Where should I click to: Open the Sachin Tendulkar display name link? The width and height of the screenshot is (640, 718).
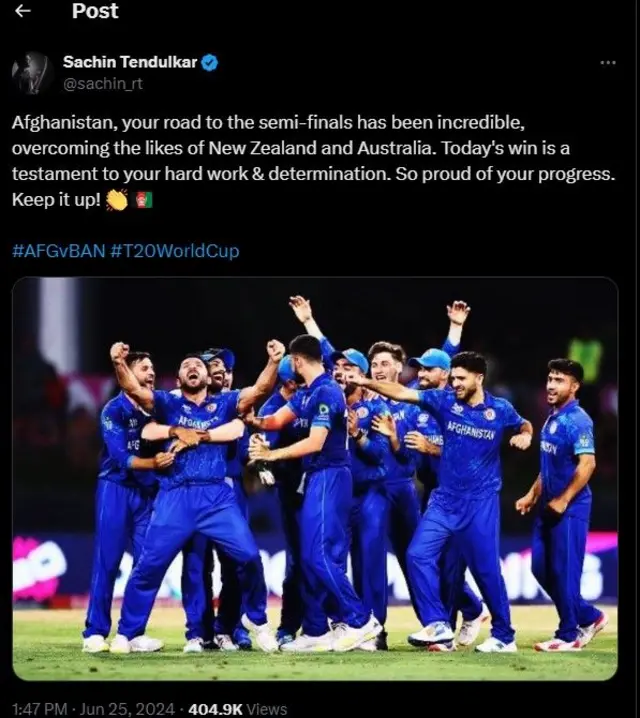pos(130,63)
